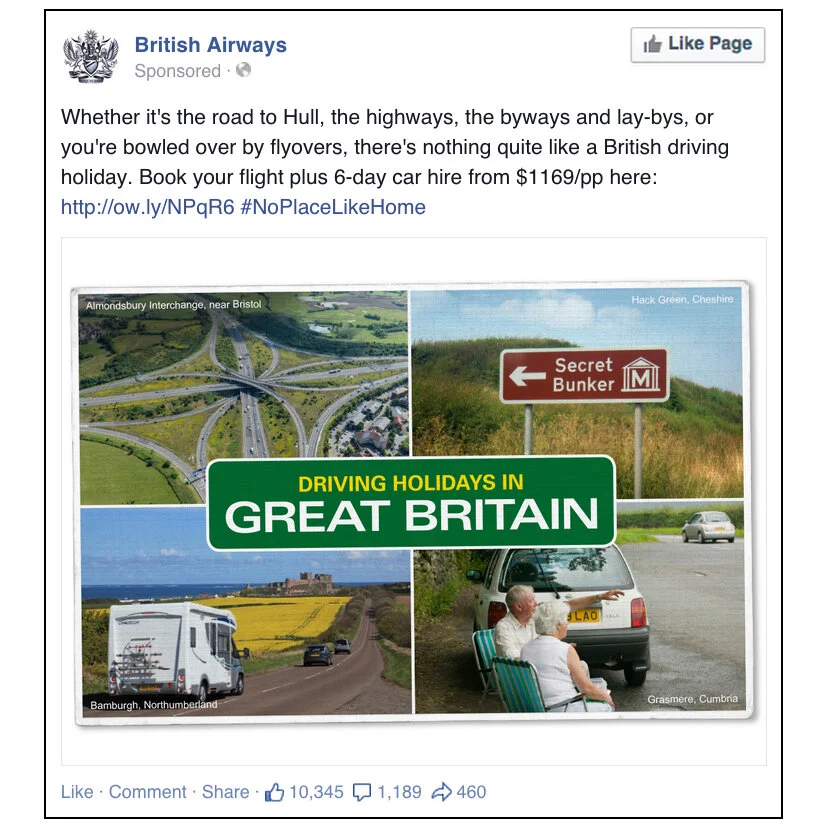Screen dimensions: 828x828
Task: Click the globe public audience icon
Action: (243, 70)
